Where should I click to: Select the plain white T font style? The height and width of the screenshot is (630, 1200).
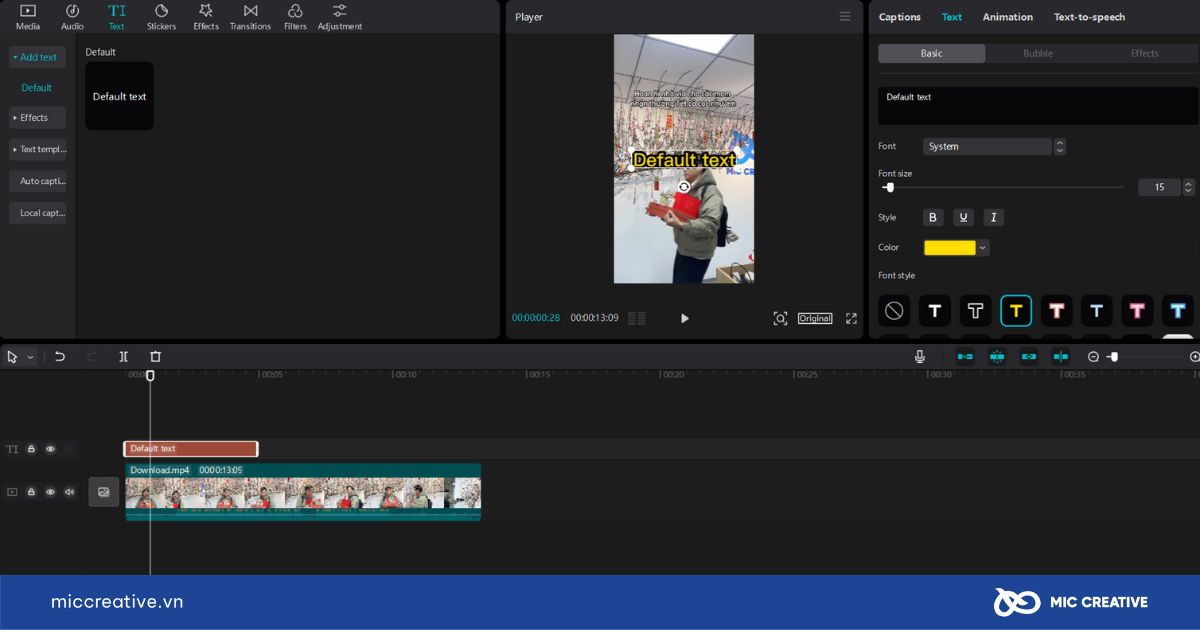pos(935,311)
